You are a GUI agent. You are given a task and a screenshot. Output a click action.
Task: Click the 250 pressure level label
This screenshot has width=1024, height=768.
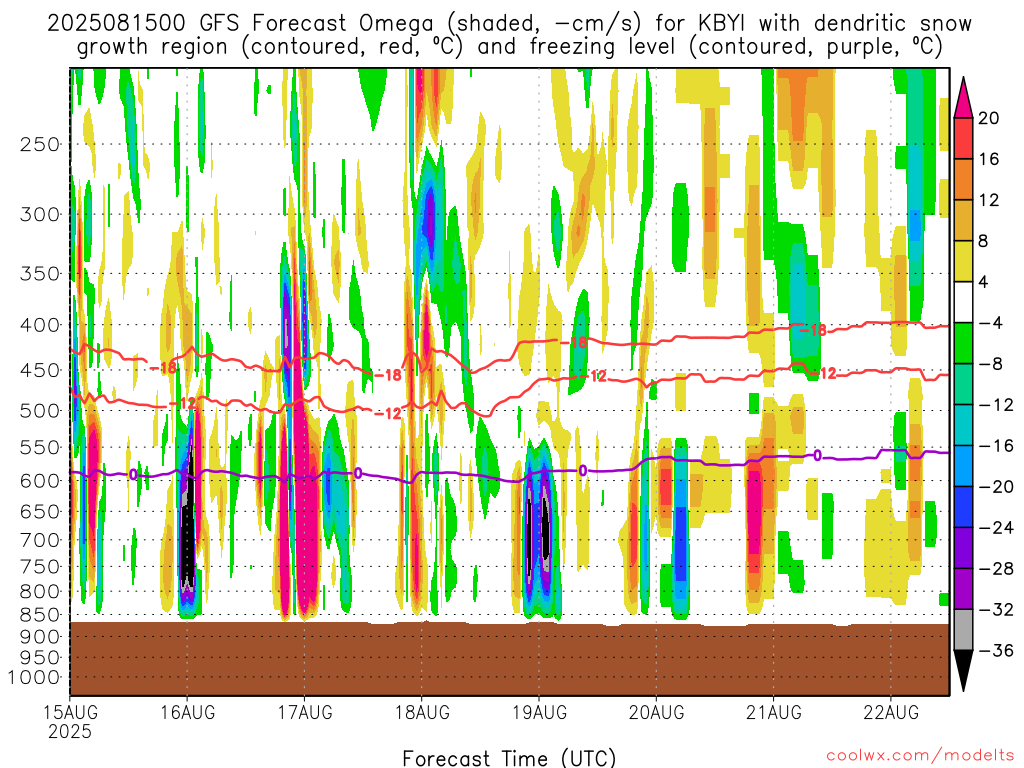40,144
